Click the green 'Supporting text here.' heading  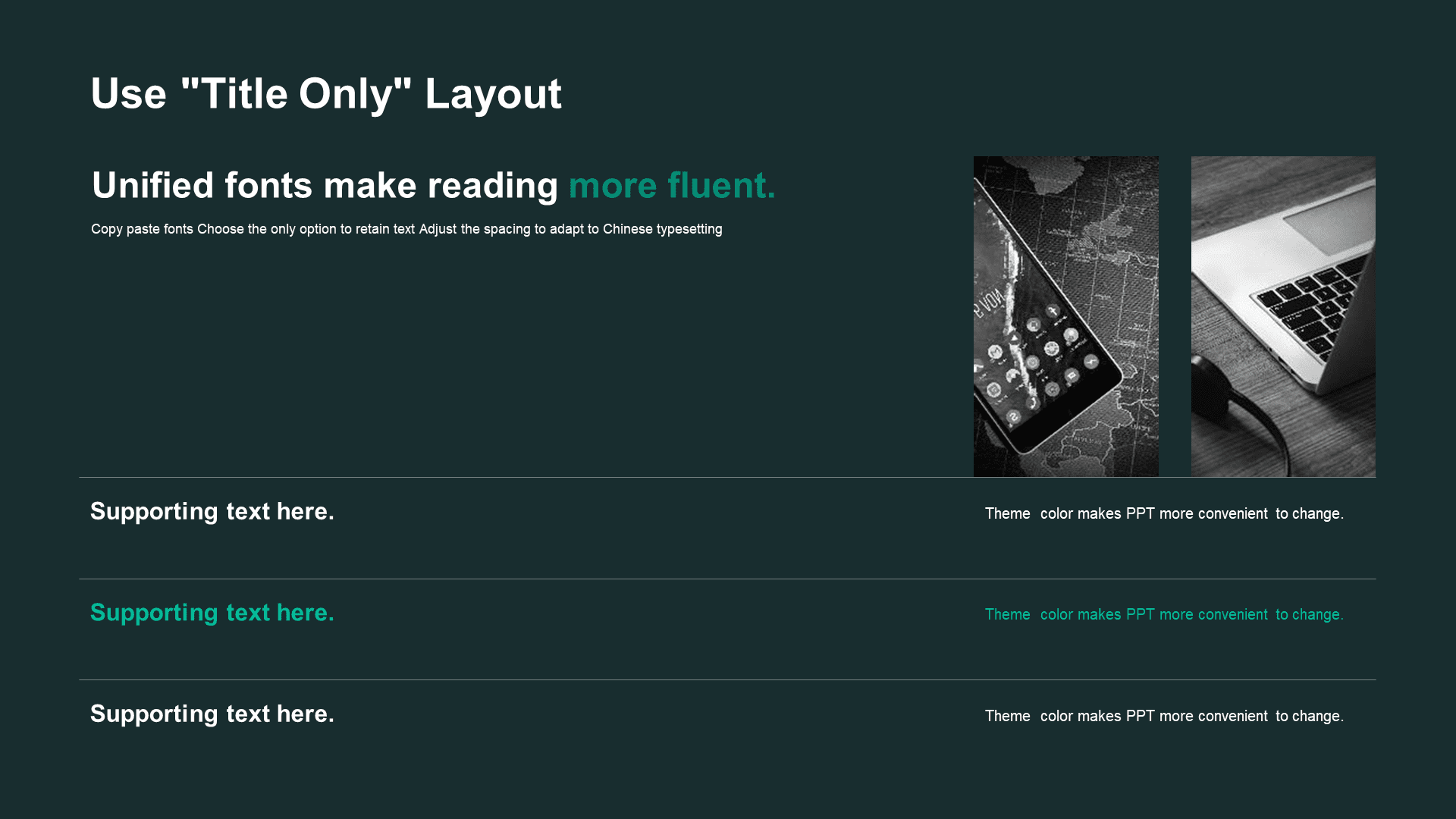[212, 613]
